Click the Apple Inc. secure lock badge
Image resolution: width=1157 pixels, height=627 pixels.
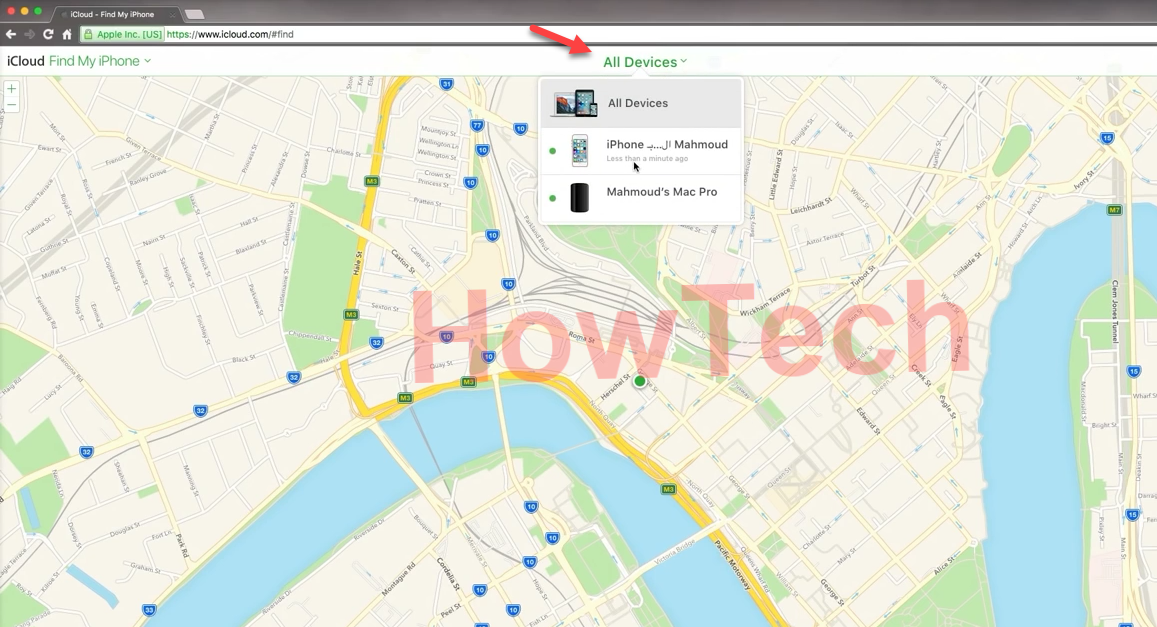pos(122,34)
